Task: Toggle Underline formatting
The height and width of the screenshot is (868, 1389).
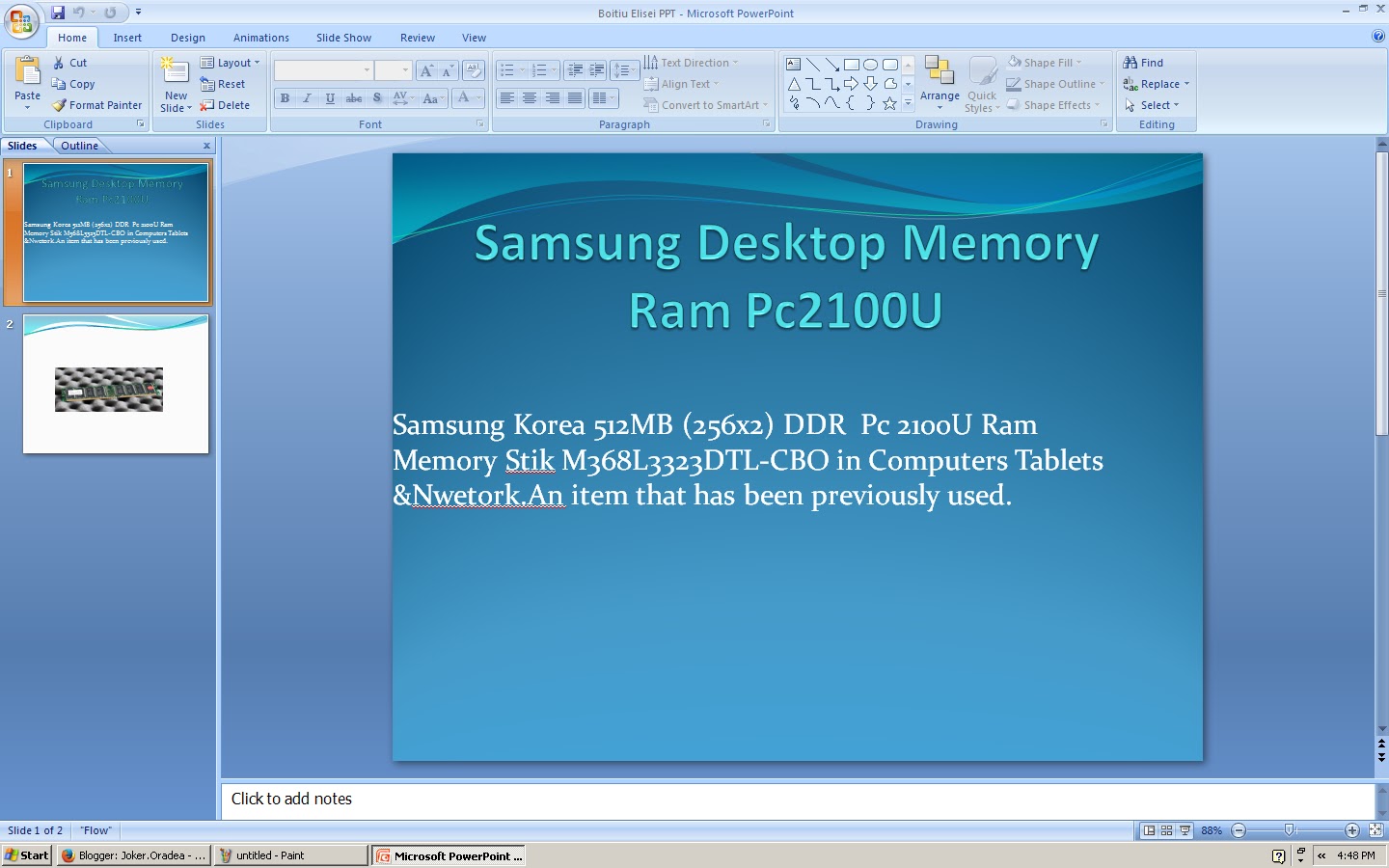Action: pyautogui.click(x=330, y=98)
